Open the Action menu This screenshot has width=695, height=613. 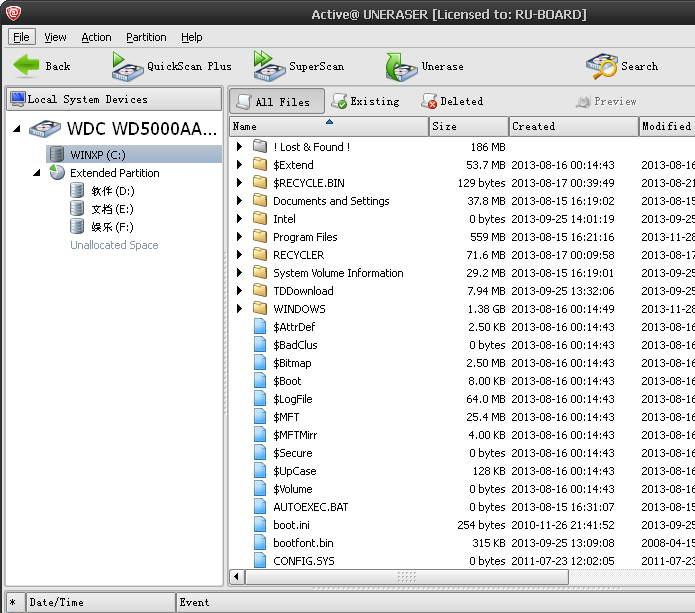(96, 37)
